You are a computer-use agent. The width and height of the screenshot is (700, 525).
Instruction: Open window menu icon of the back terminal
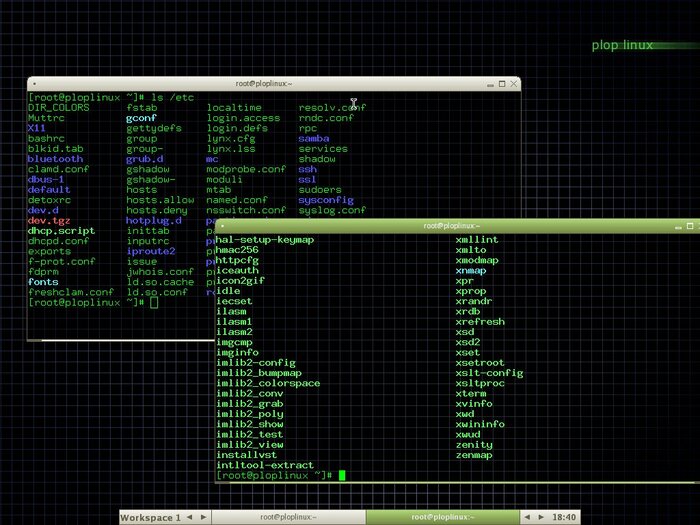point(33,84)
